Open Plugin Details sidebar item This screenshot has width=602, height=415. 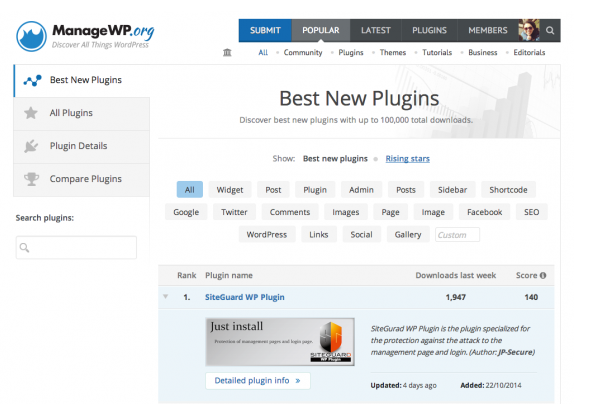(82, 146)
